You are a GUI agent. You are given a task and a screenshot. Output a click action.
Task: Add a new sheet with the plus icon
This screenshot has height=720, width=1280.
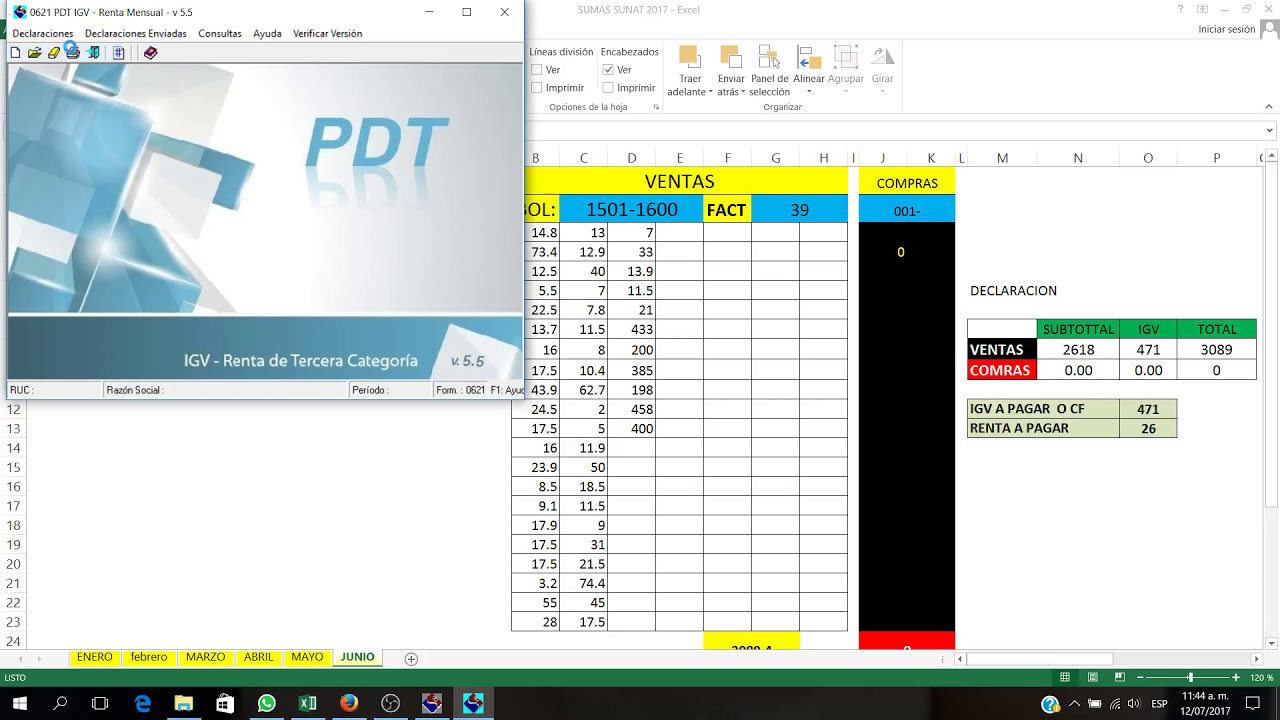click(411, 658)
